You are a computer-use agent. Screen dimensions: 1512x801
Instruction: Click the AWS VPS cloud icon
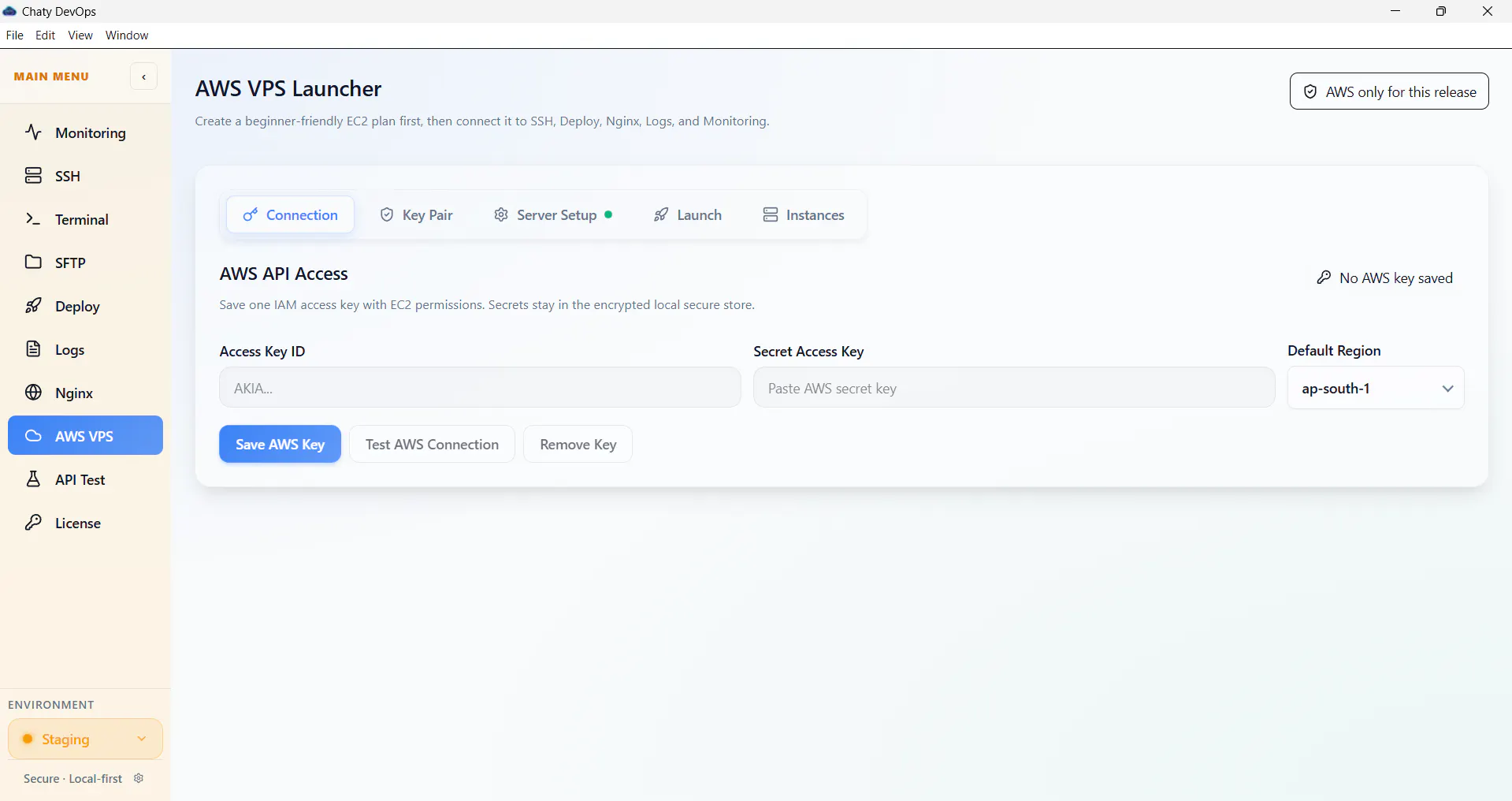point(33,436)
